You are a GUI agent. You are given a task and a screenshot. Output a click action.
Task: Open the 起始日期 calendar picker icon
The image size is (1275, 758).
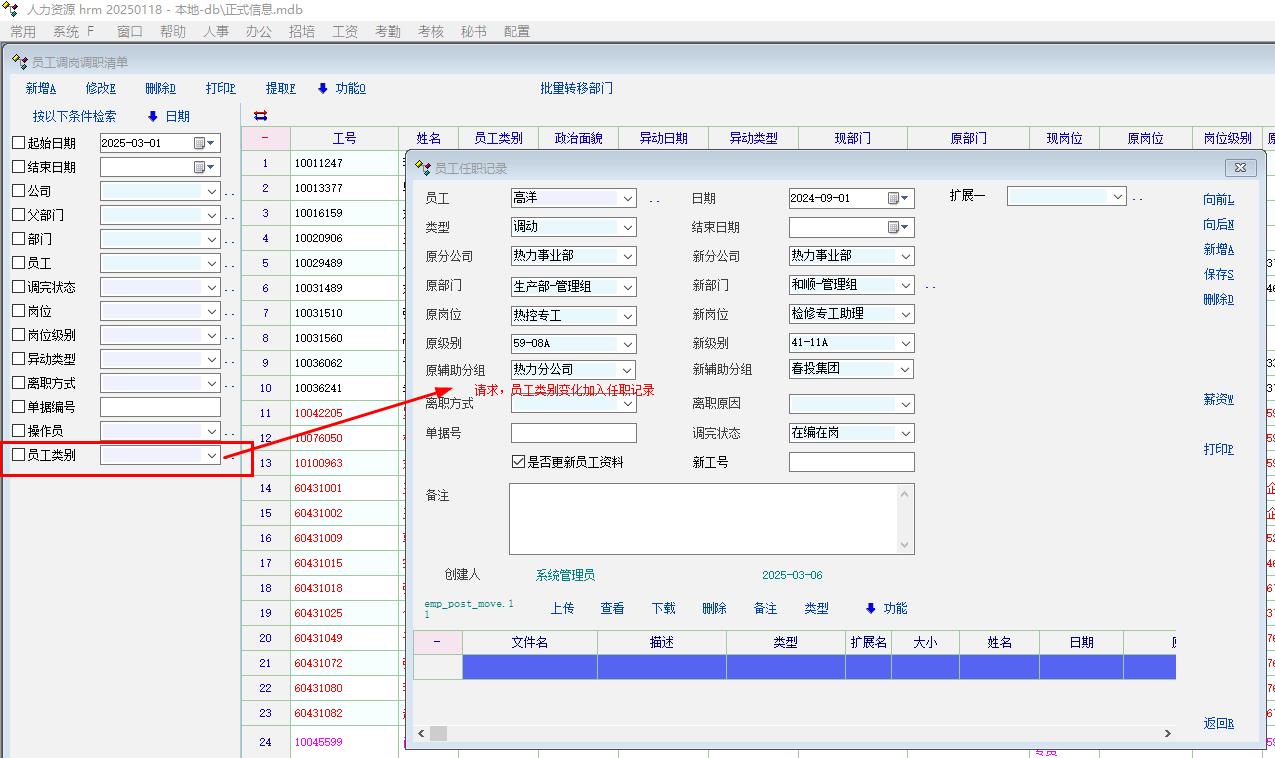200,143
